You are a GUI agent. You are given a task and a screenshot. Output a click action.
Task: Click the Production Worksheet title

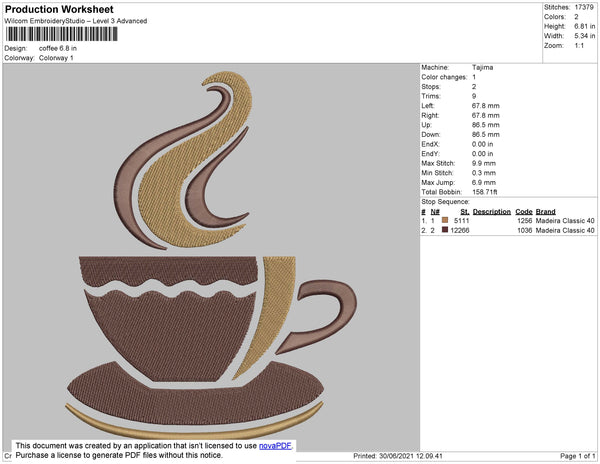(59, 10)
